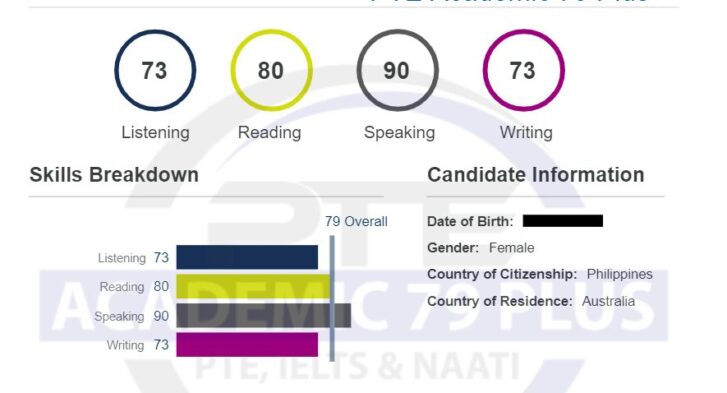Select the yellow-green Reading bar
727x393 pixels.
pos(253,286)
